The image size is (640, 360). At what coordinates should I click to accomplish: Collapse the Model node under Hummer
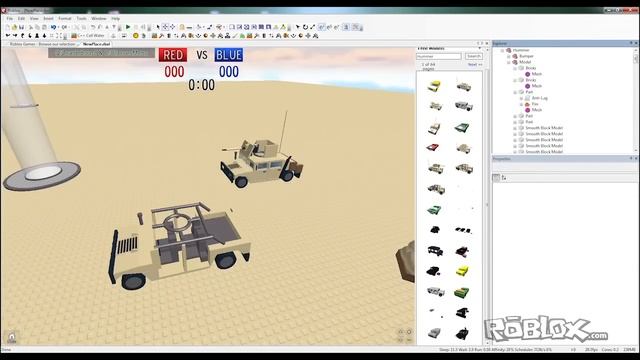point(509,62)
